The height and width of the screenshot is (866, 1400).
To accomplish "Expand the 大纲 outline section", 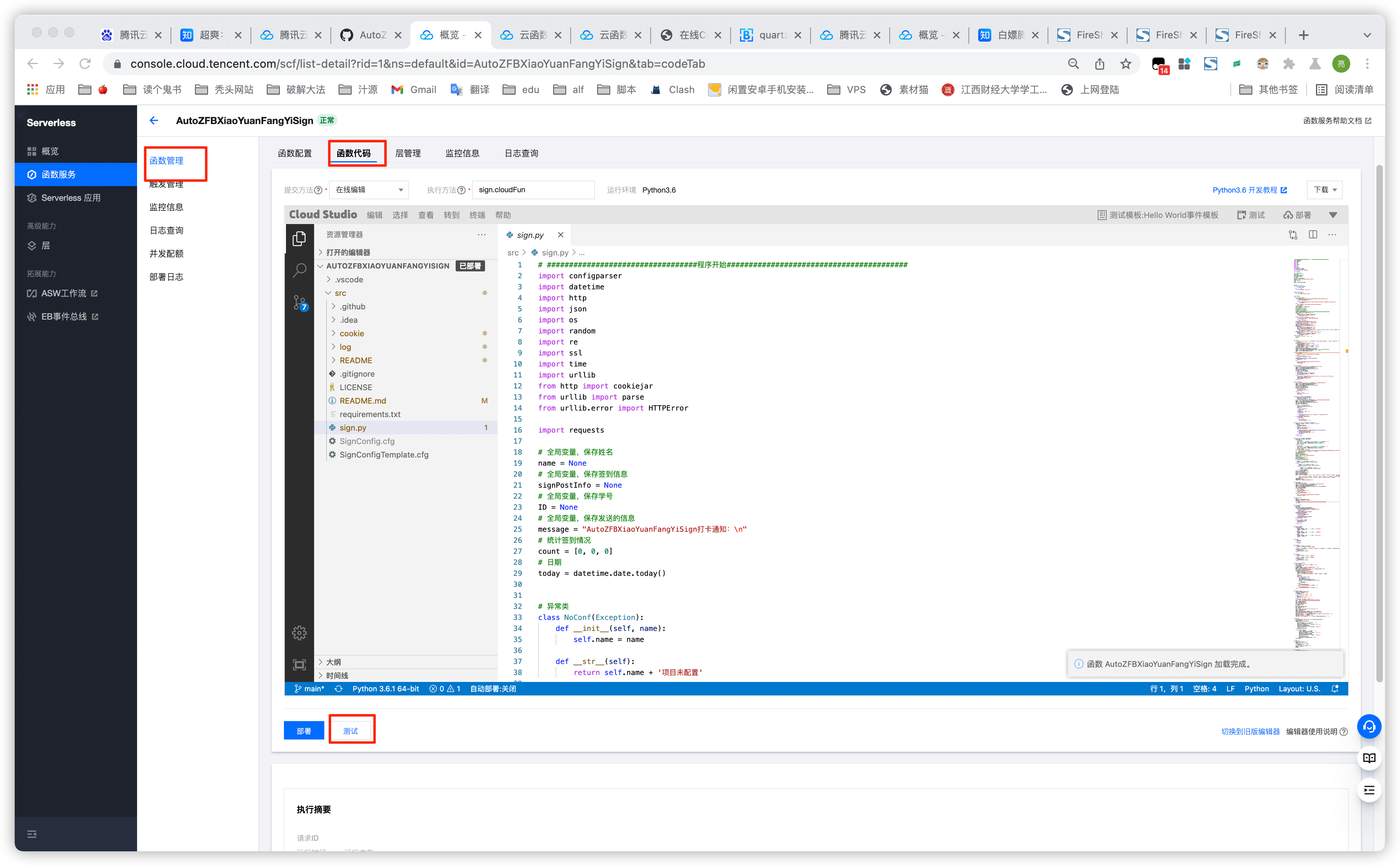I will point(333,662).
